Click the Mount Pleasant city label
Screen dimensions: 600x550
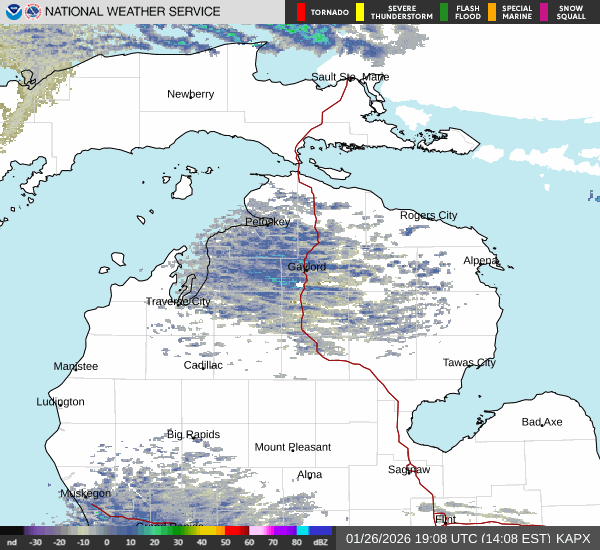292,447
